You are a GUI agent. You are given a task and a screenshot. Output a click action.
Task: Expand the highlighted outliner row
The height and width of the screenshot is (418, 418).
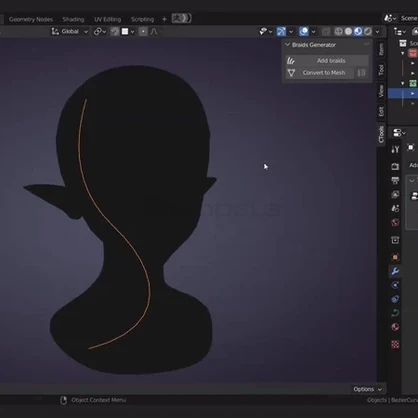tap(412, 93)
